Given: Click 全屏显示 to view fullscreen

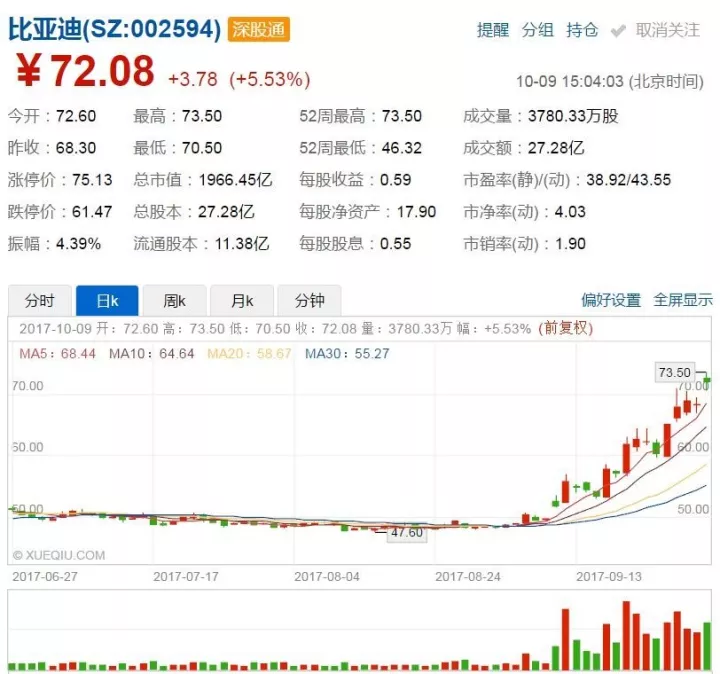Looking at the screenshot, I should 683,300.
